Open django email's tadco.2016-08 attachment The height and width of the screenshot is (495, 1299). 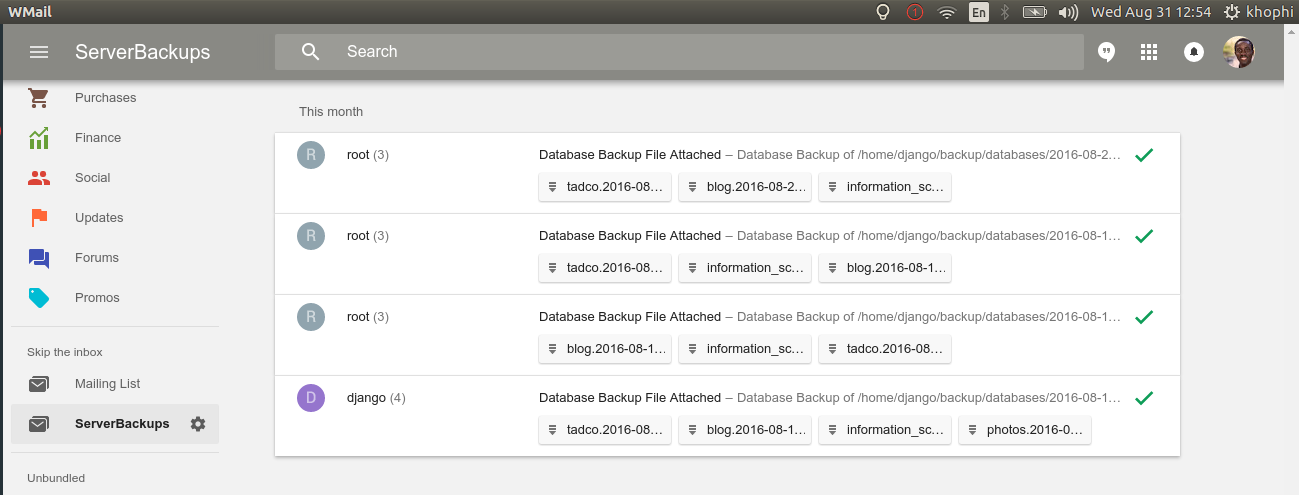tap(605, 430)
